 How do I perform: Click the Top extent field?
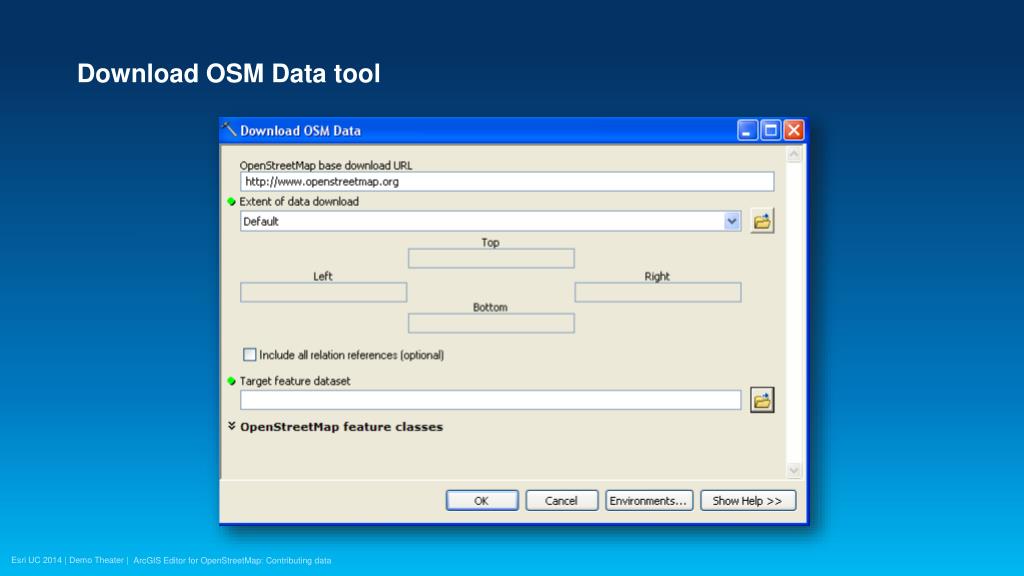pyautogui.click(x=491, y=259)
